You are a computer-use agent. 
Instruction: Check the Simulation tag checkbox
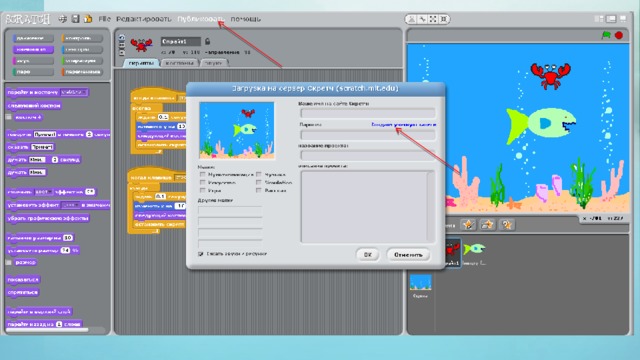(x=258, y=182)
